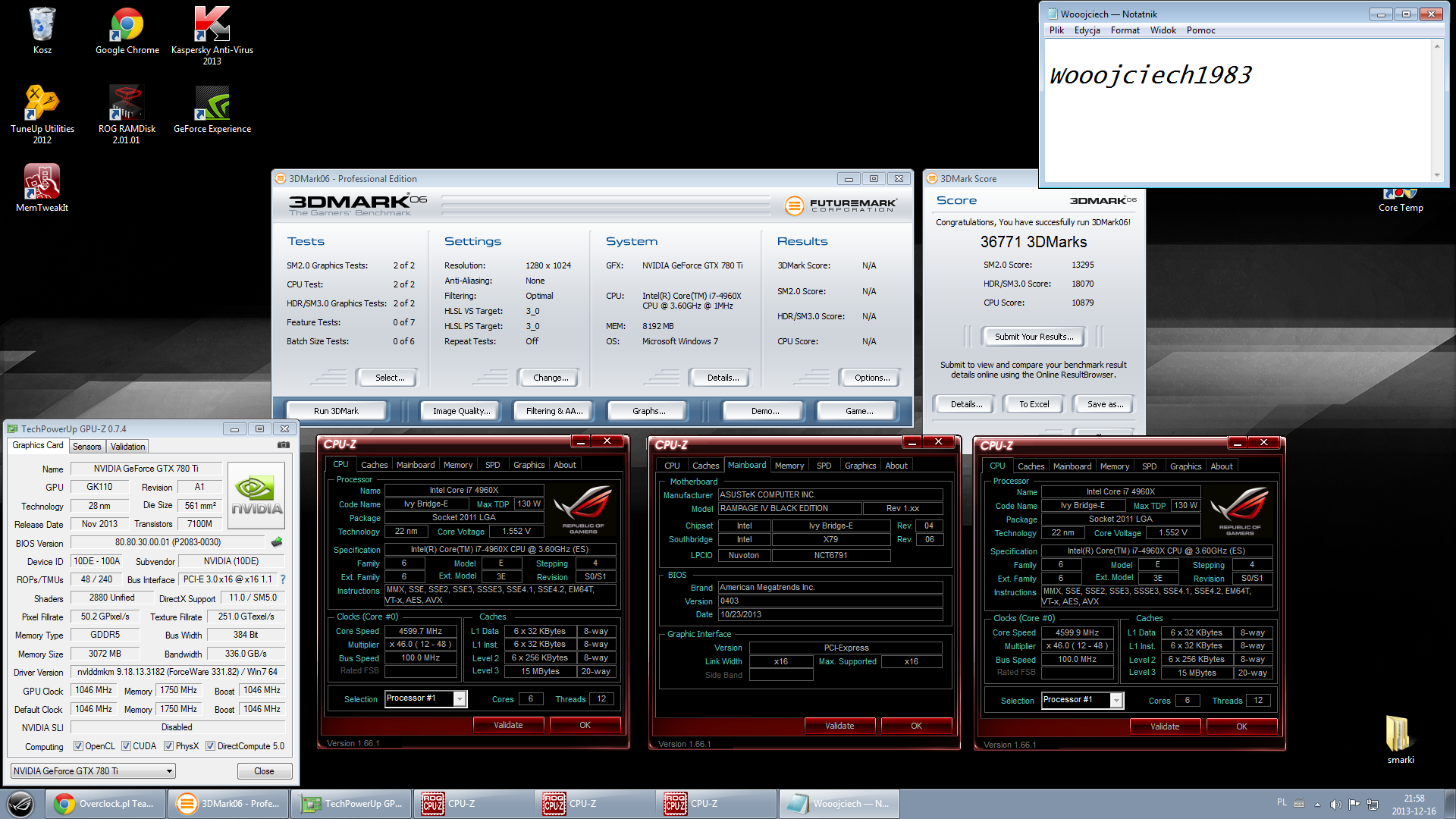Click Close button in GPU-Z
The image size is (1456, 819).
(264, 771)
